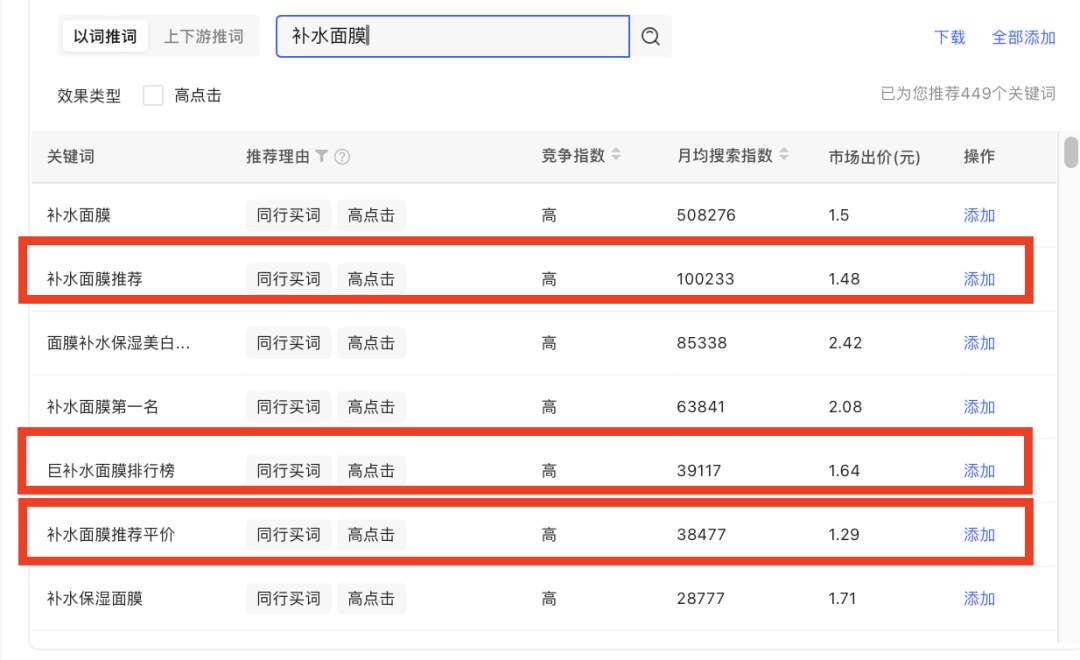This screenshot has width=1080, height=660.
Task: Switch to 上下游推词 tab
Action: pyautogui.click(x=203, y=36)
